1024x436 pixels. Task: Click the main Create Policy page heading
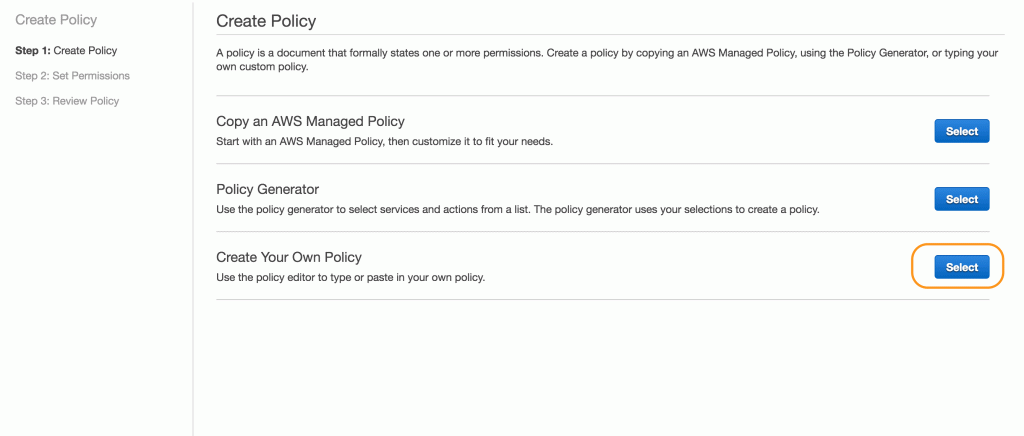(266, 22)
